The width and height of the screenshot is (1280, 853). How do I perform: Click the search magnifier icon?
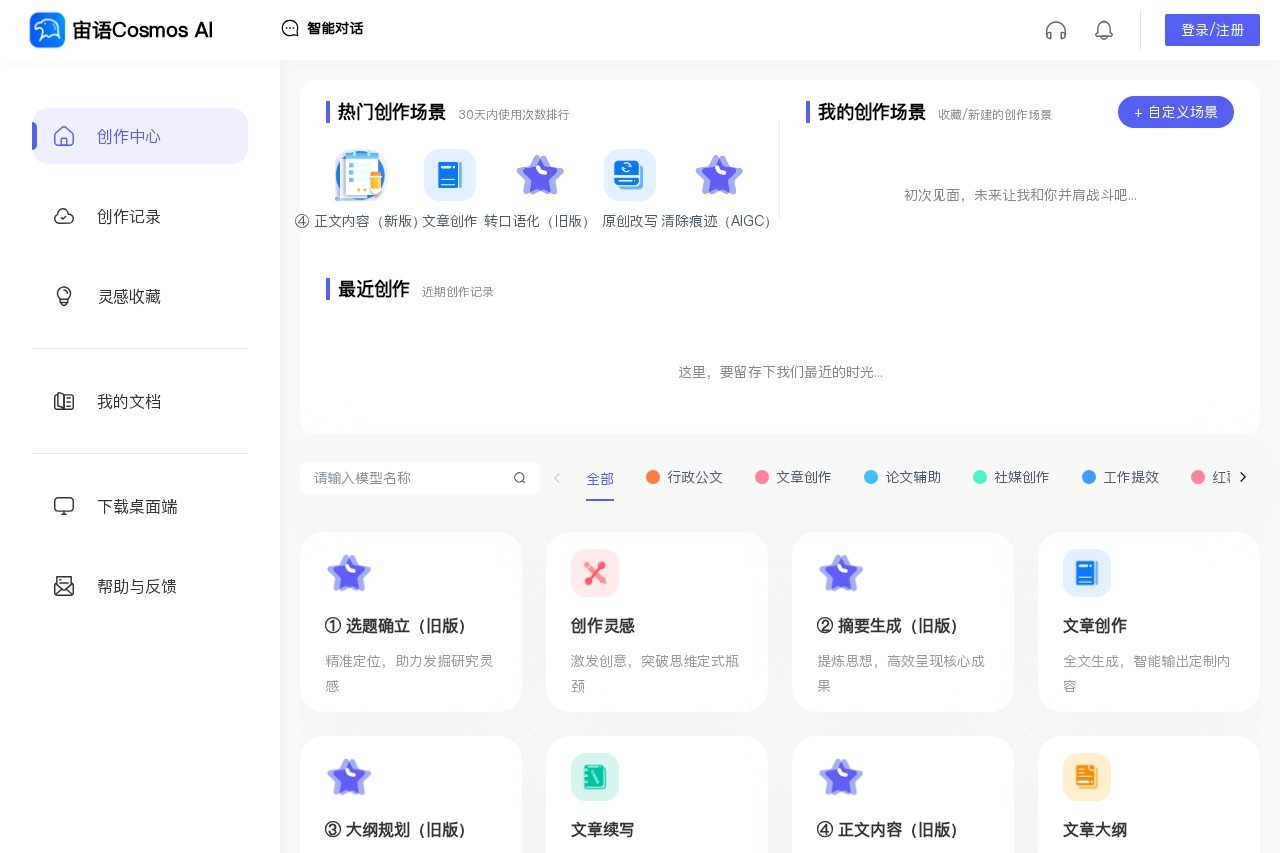(x=519, y=478)
